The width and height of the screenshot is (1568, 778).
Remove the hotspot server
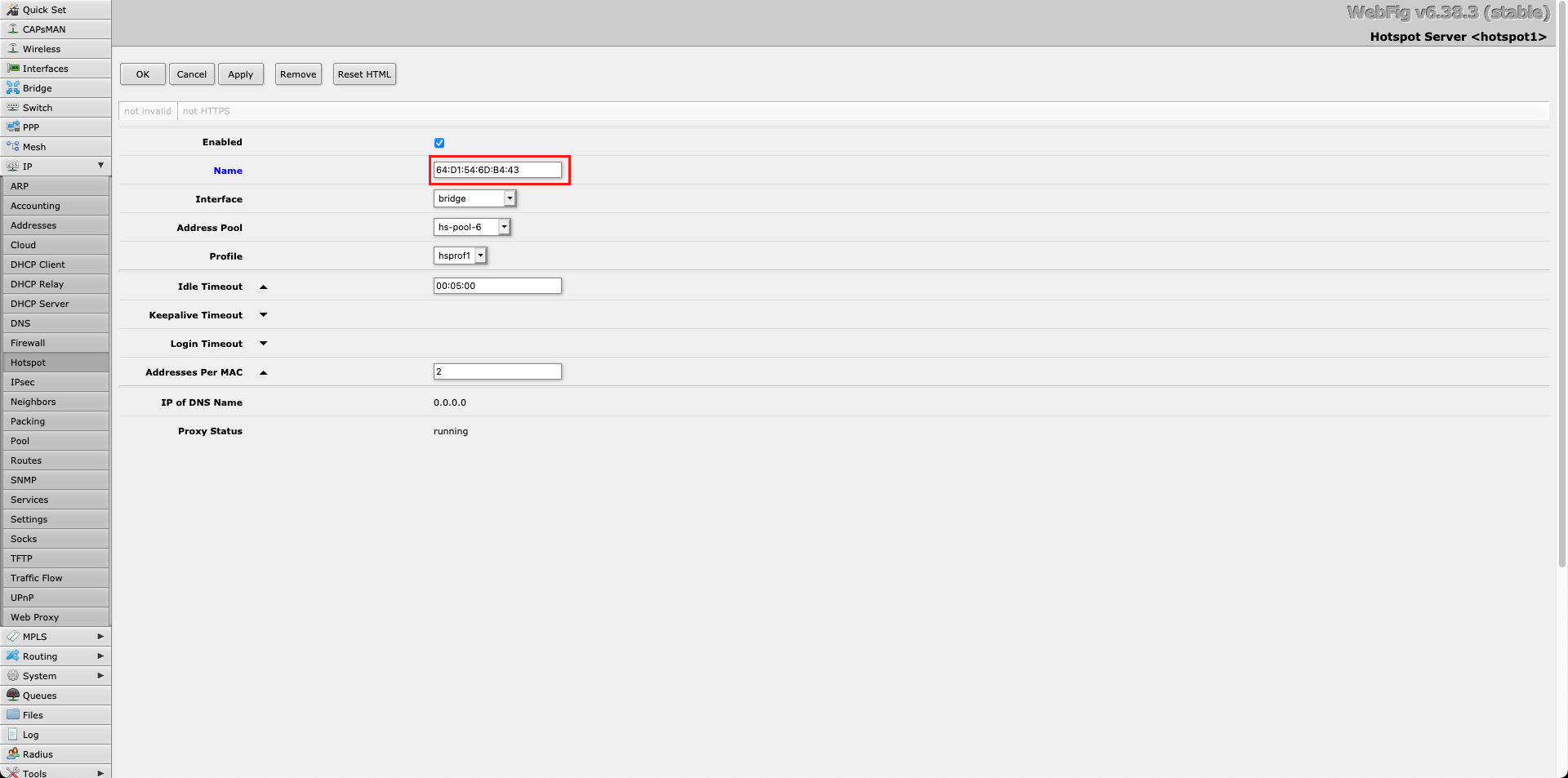click(x=298, y=74)
